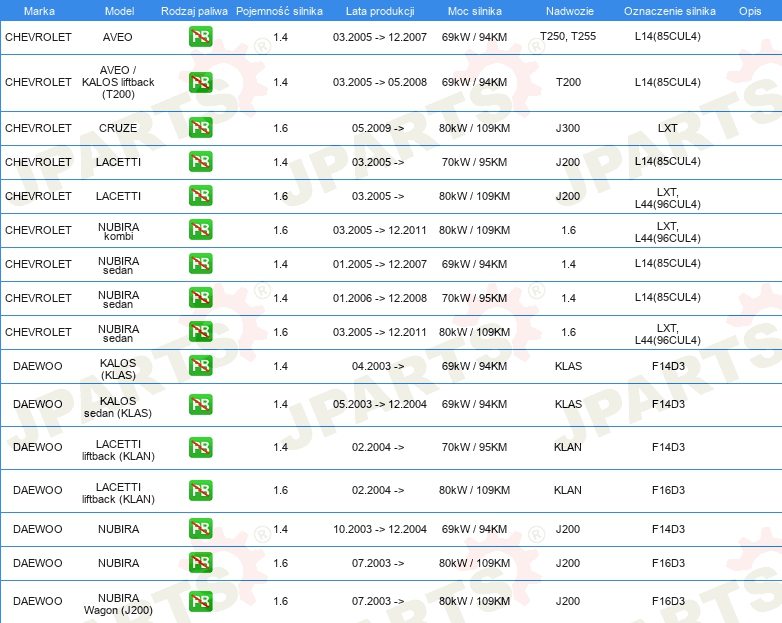782x623 pixels.
Task: Click the Model column header
Action: pos(119,11)
